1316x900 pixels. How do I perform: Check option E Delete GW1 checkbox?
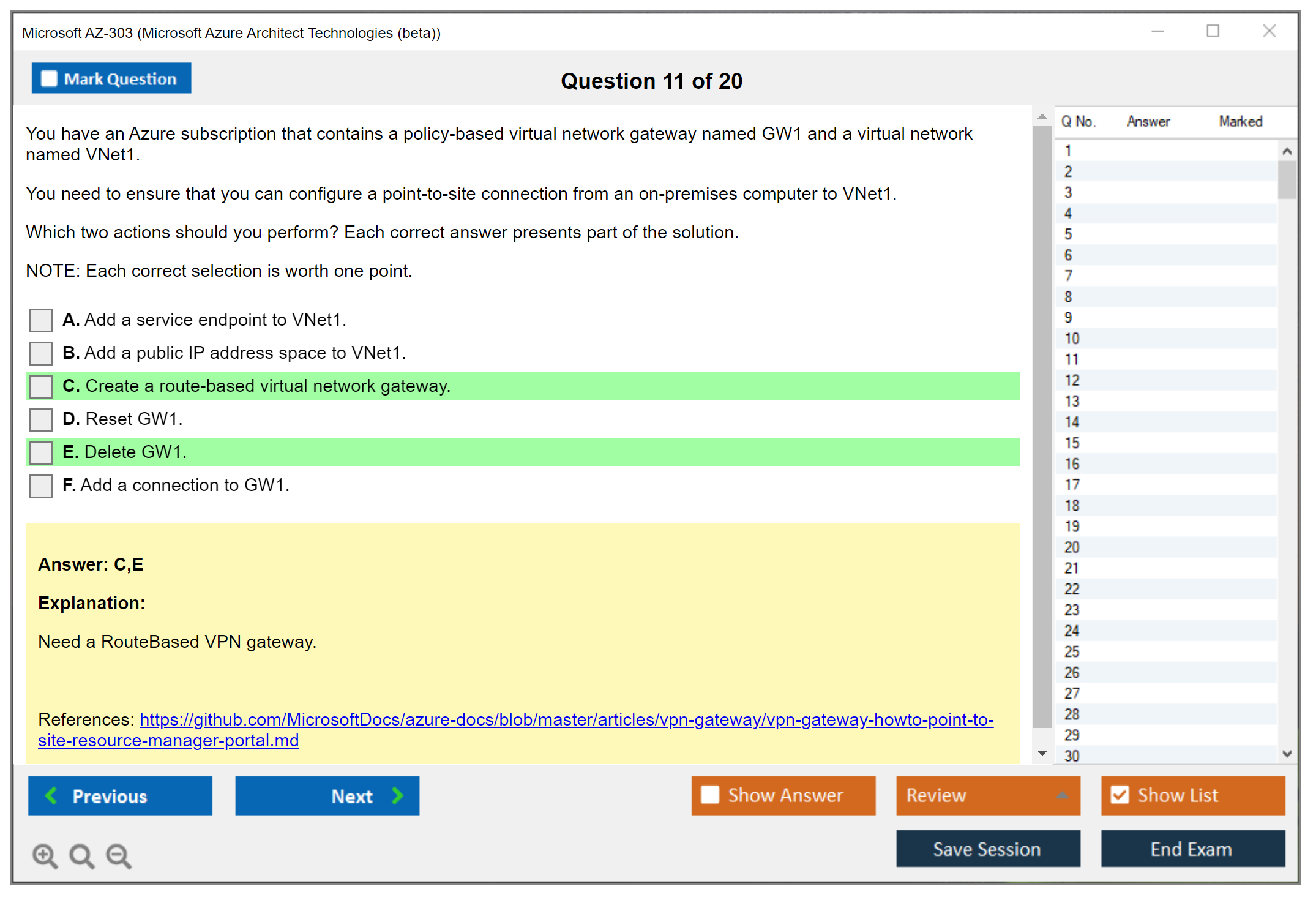click(x=41, y=452)
